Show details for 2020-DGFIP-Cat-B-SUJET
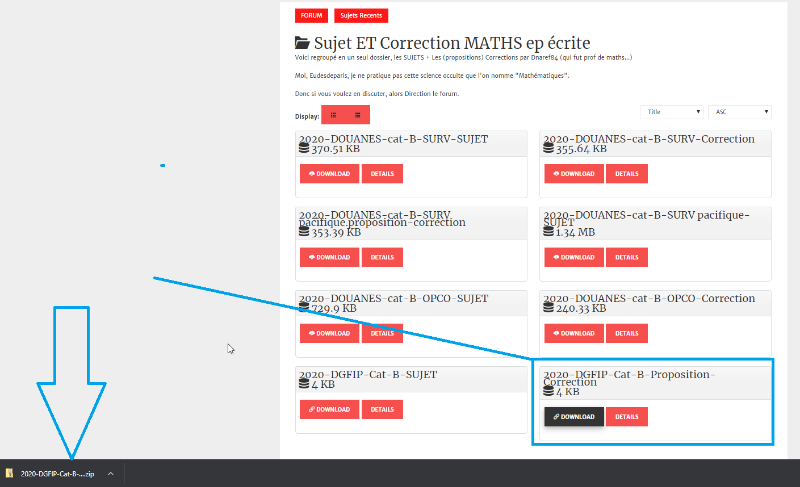800x487 pixels. [382, 409]
